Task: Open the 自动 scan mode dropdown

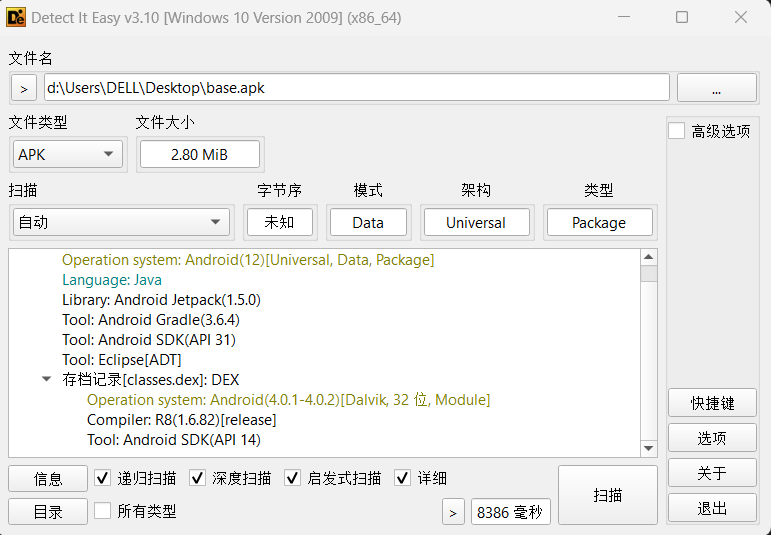Action: pos(121,222)
